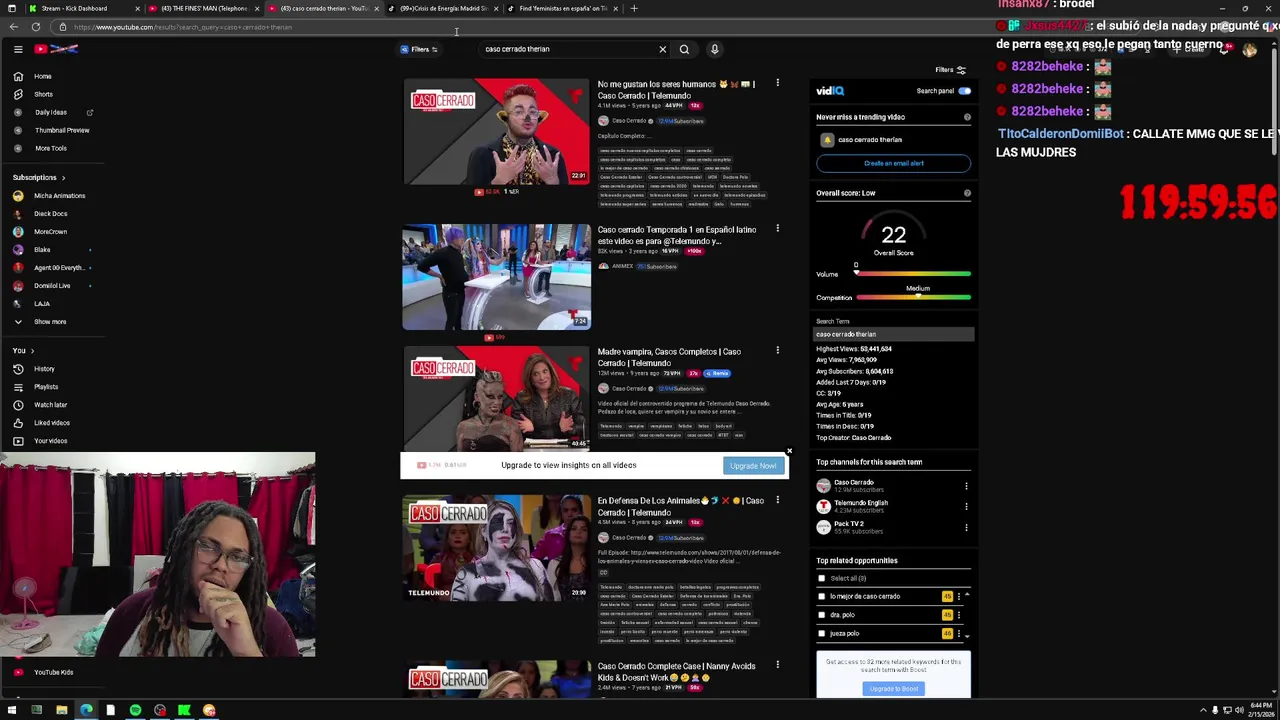Click the Upgrade to Boost button
1280x720 pixels.
click(x=893, y=689)
